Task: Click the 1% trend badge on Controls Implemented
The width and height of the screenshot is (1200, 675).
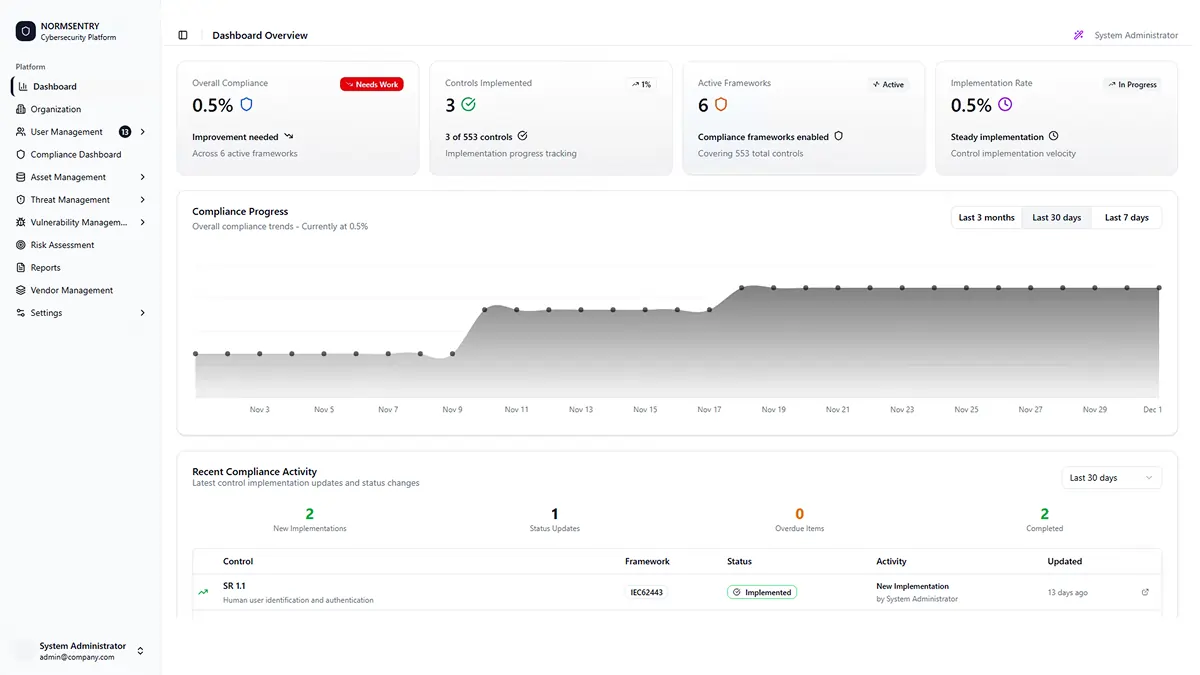Action: pos(641,84)
